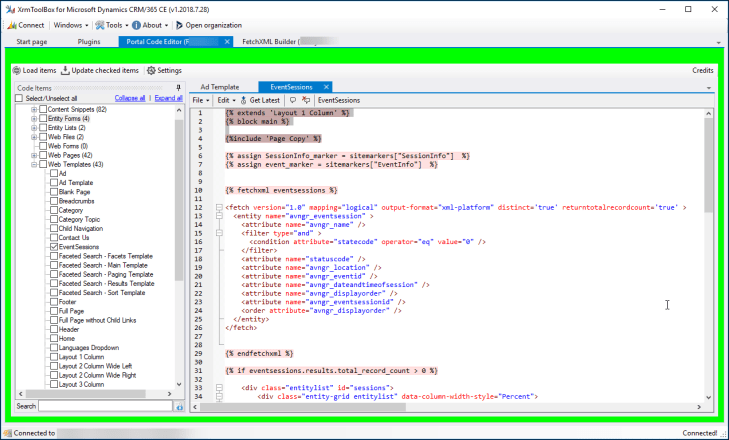Collapse div block at line 33

pos(219,387)
